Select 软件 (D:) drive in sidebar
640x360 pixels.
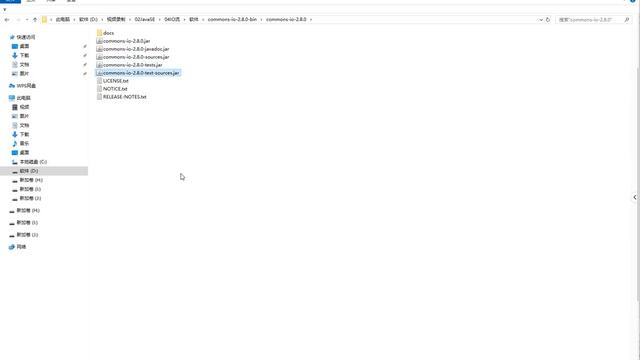pyautogui.click(x=44, y=171)
